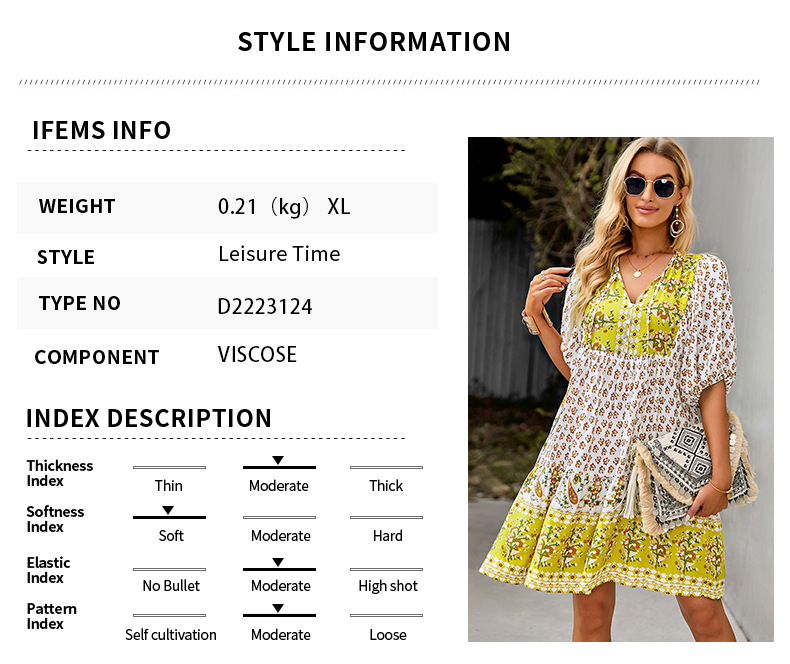This screenshot has height=664, width=790.
Task: Click the TYPE NO label
Action: [80, 303]
